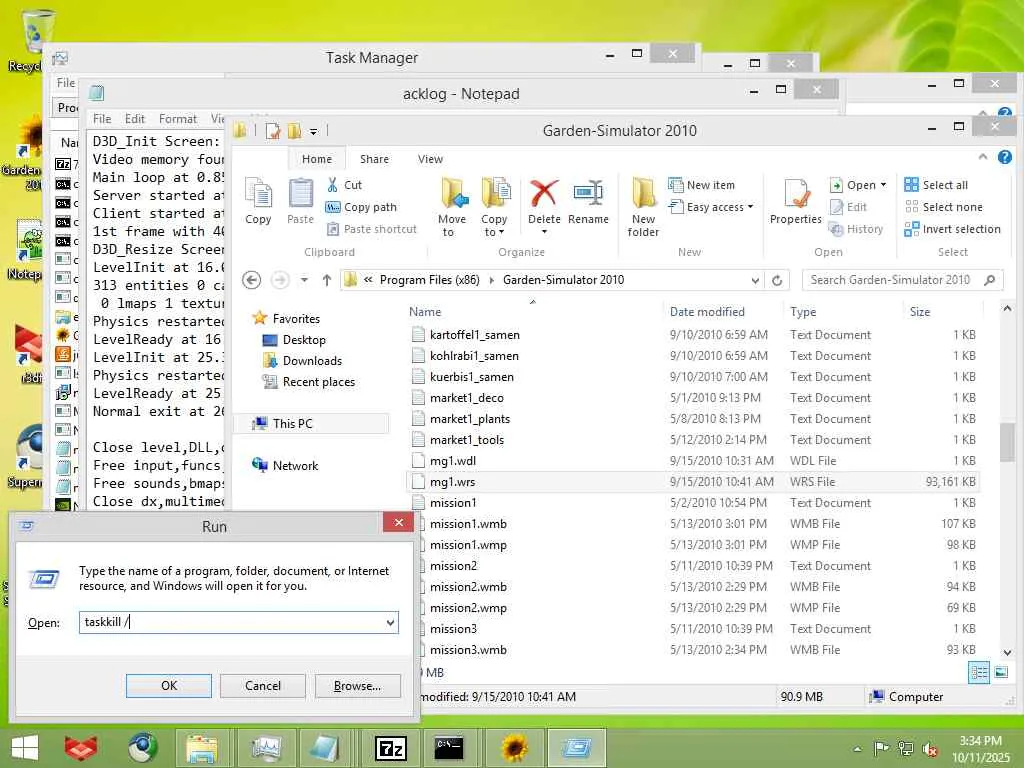The height and width of the screenshot is (768, 1024).
Task: Expand the Open dropdown arrow in ribbon
Action: tap(884, 185)
